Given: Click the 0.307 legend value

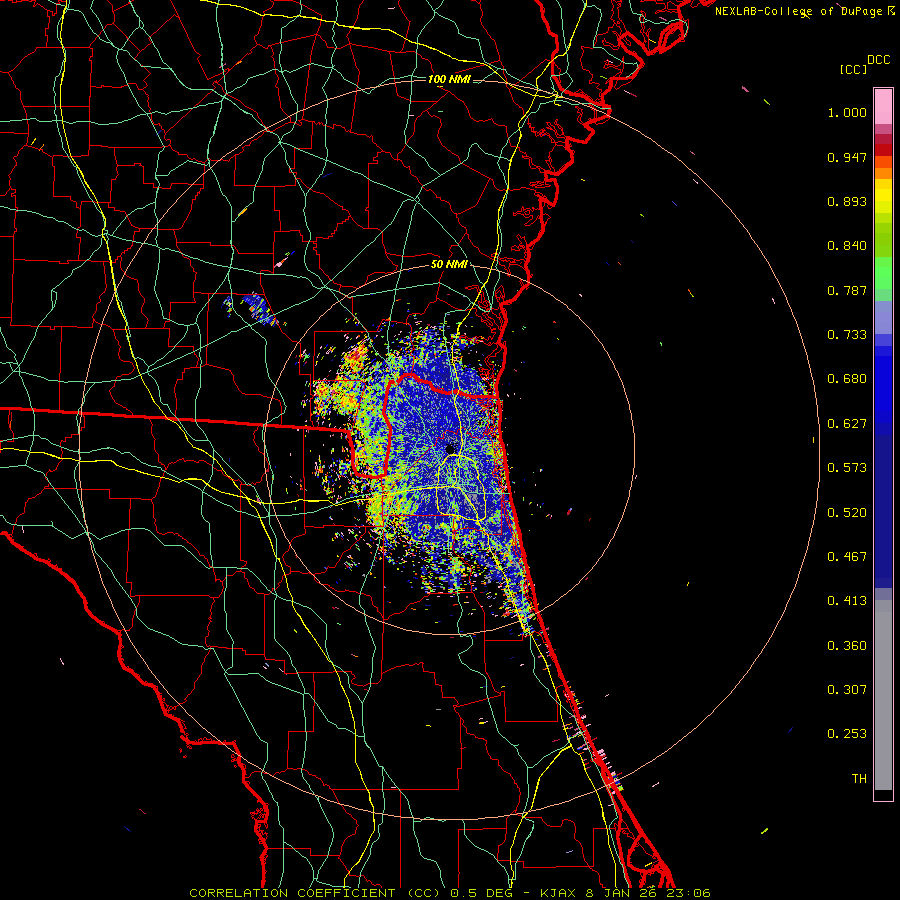Looking at the screenshot, I should tap(847, 690).
